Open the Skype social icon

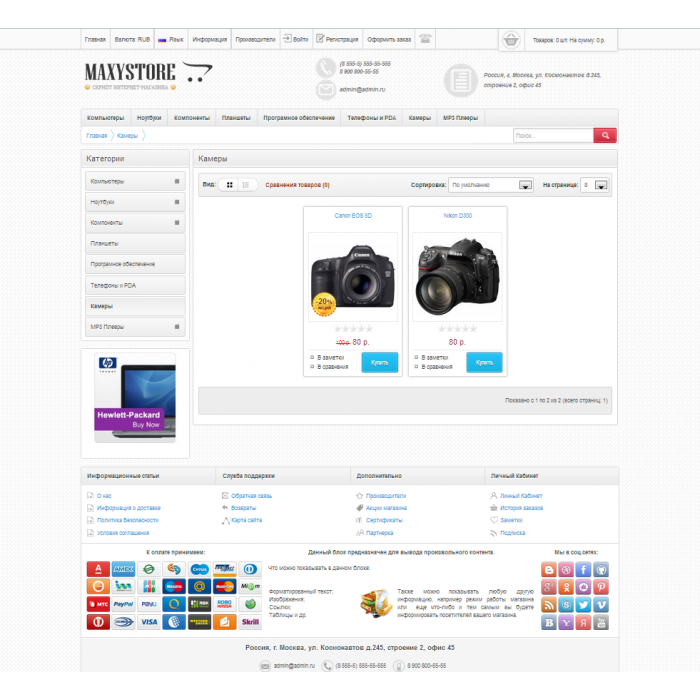pyautogui.click(x=566, y=605)
